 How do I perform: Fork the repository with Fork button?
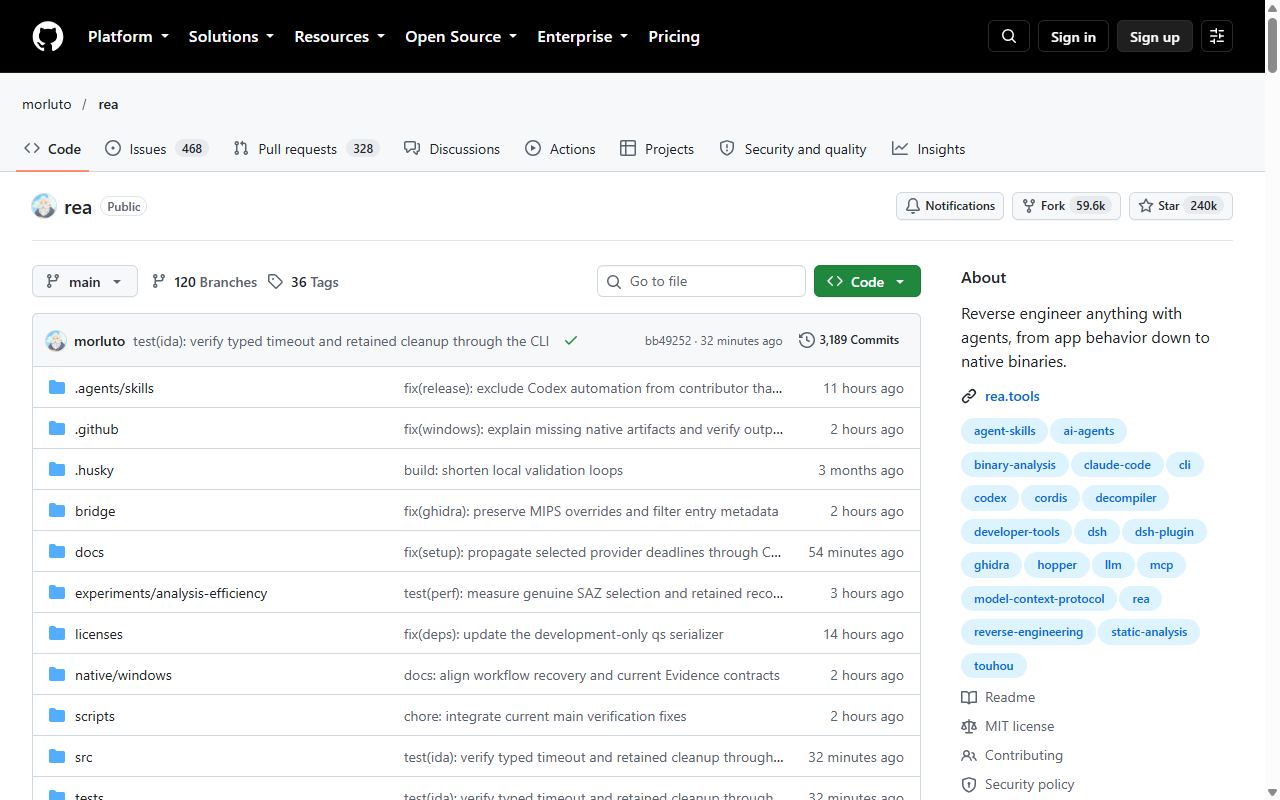click(x=1066, y=206)
